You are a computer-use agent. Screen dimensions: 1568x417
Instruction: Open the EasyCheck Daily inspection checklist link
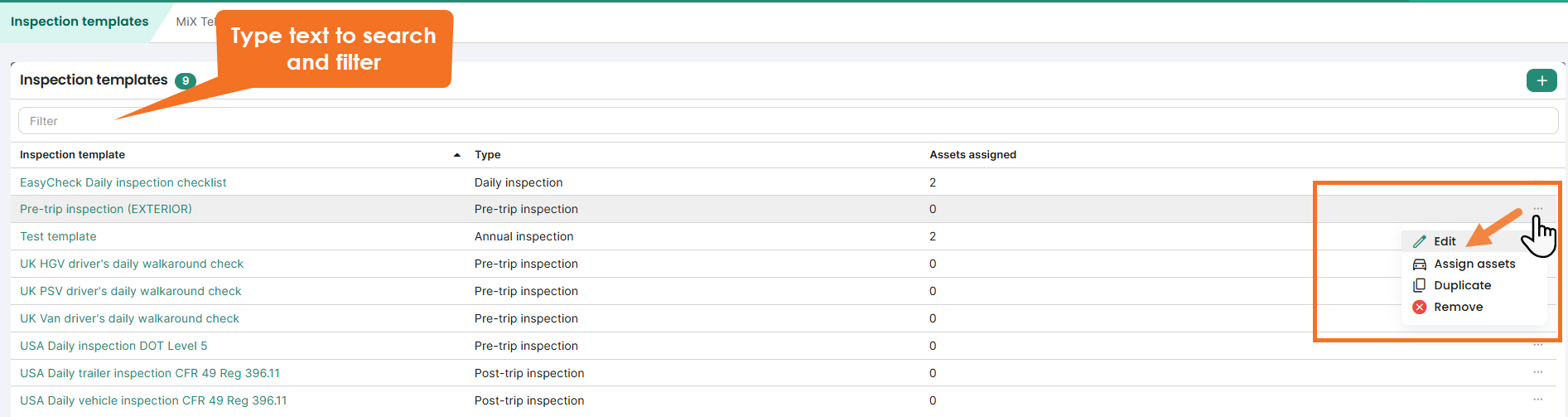pyautogui.click(x=123, y=182)
